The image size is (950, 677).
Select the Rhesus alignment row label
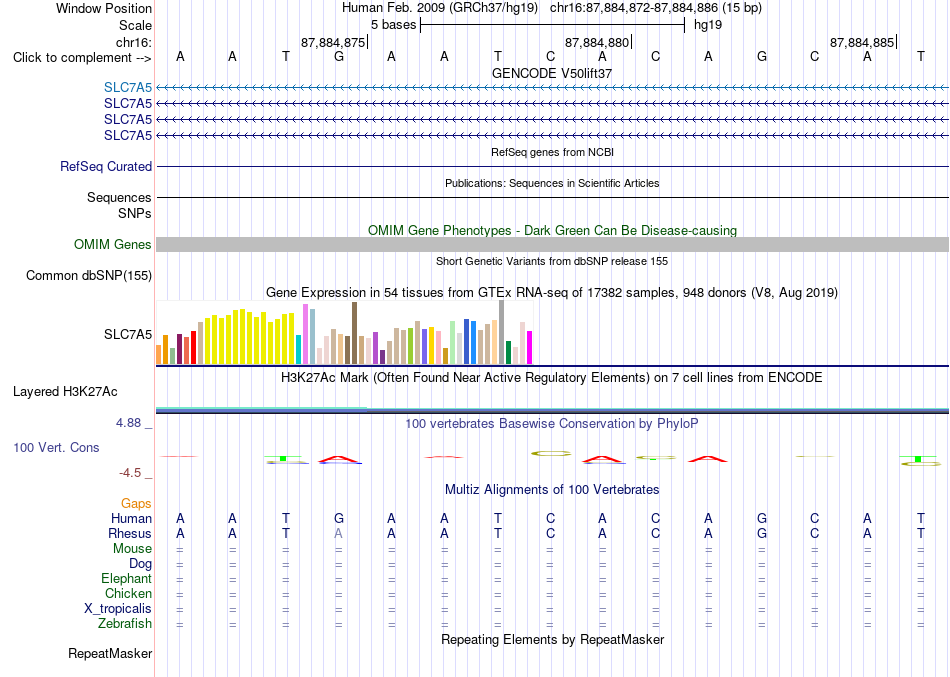[130, 533]
